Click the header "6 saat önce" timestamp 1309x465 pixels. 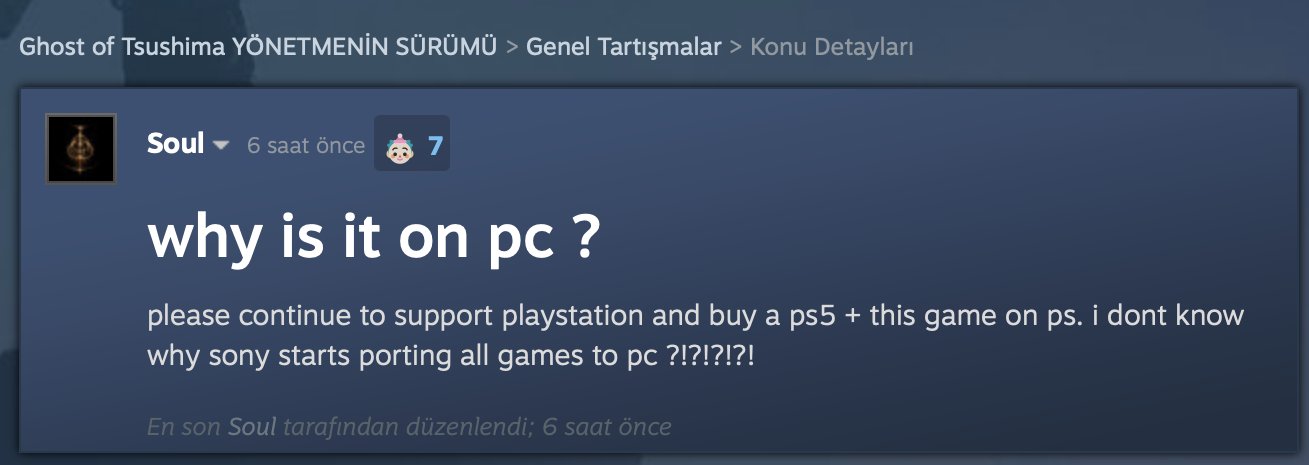coord(306,146)
